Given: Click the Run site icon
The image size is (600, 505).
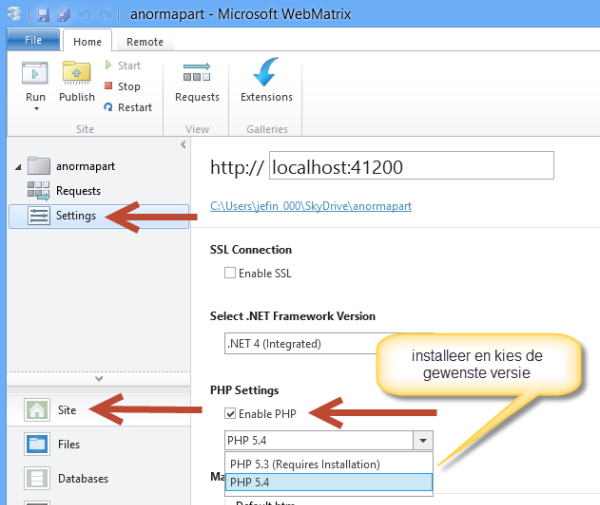Looking at the screenshot, I should click(x=35, y=73).
